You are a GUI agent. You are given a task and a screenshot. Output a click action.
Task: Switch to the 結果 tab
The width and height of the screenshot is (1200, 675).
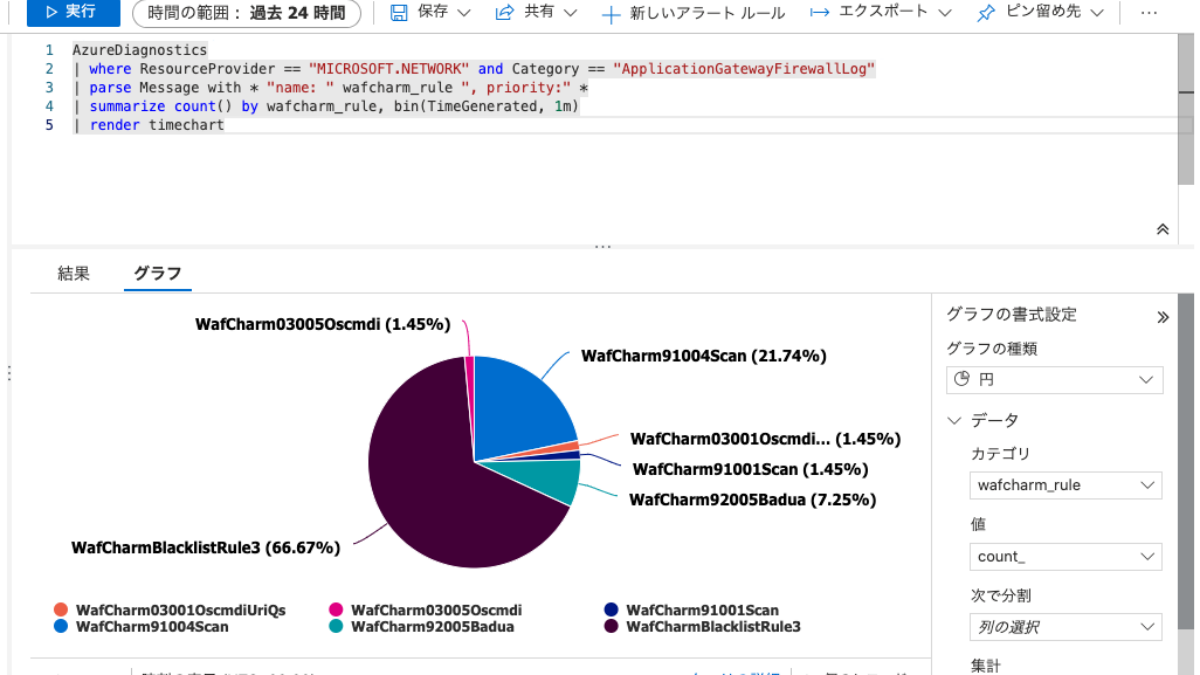(x=74, y=273)
